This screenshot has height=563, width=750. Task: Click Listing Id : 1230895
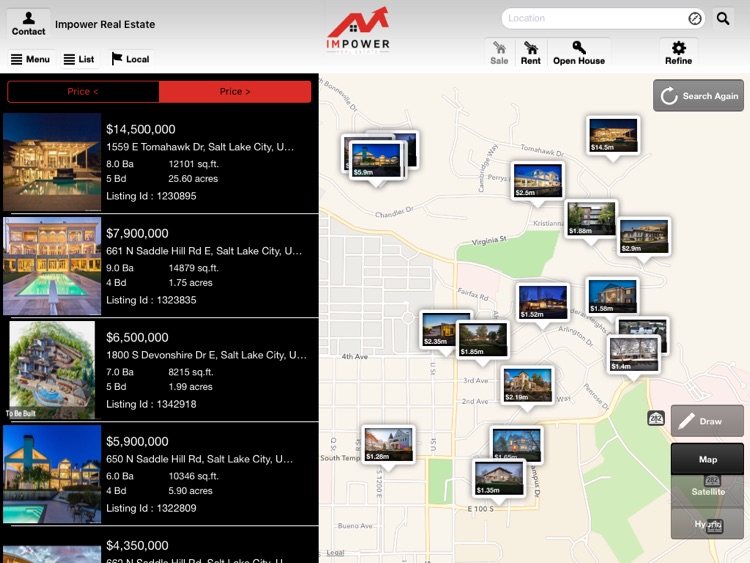click(151, 196)
